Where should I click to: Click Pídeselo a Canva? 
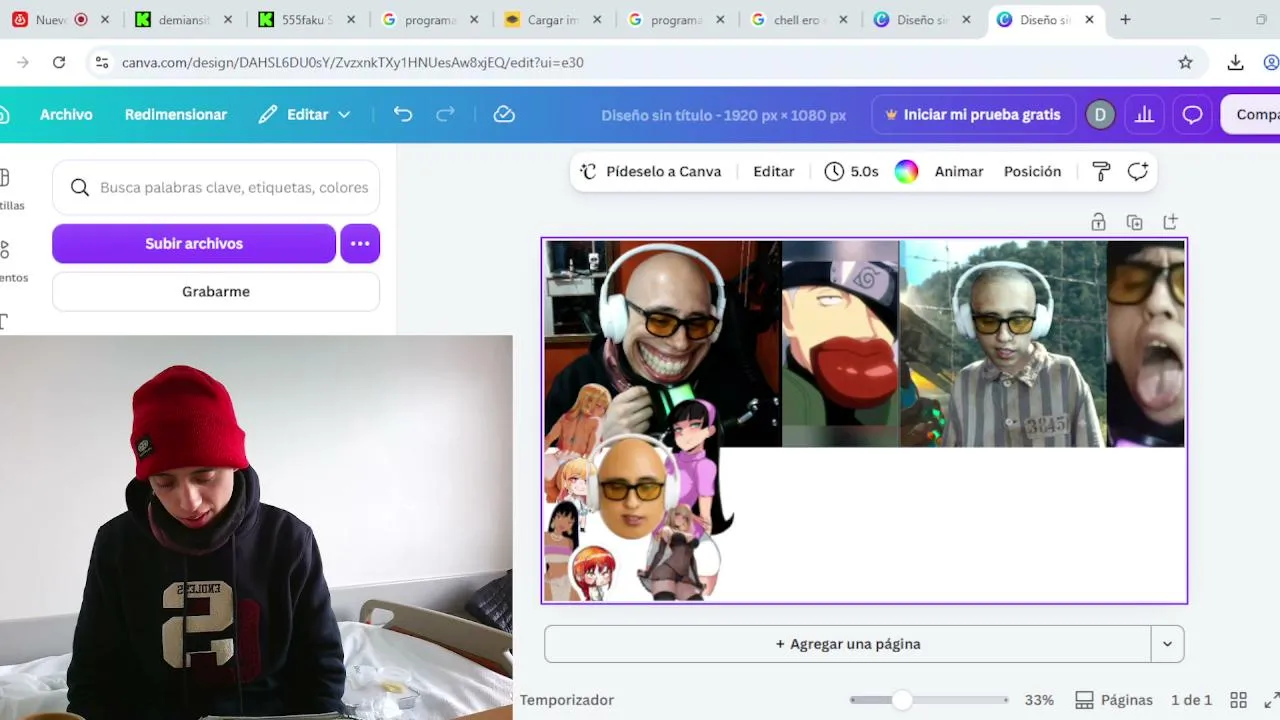tap(651, 171)
